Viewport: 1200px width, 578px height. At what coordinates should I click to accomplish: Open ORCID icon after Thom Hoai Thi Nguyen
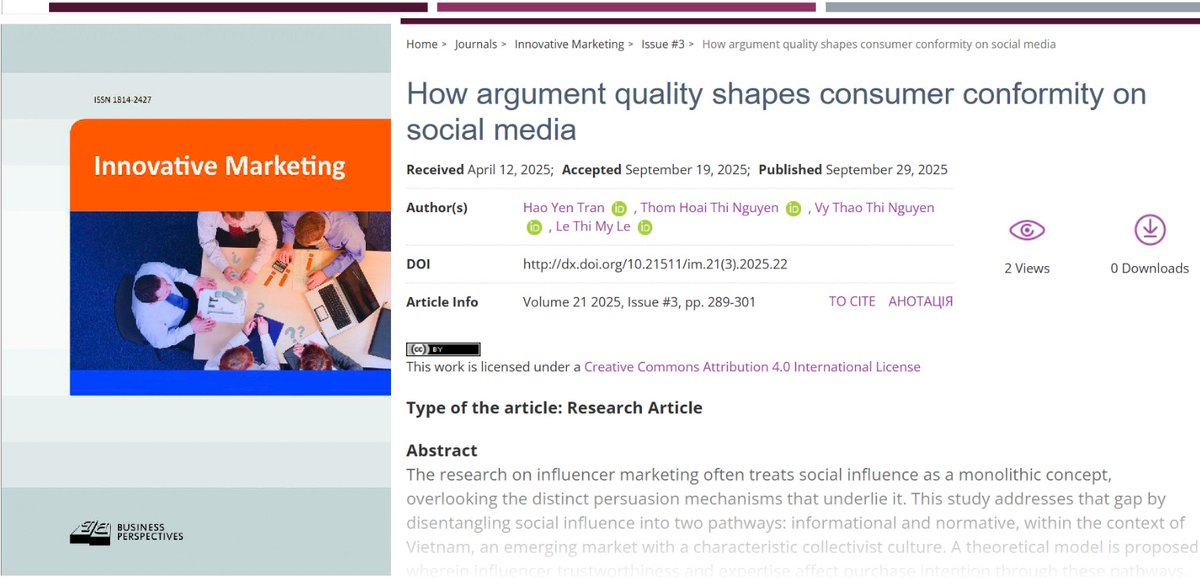coord(794,209)
